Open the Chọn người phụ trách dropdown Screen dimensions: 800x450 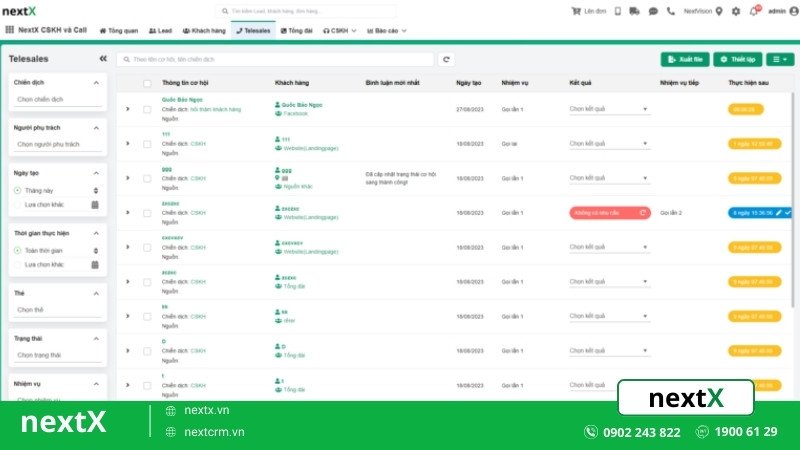coord(58,144)
